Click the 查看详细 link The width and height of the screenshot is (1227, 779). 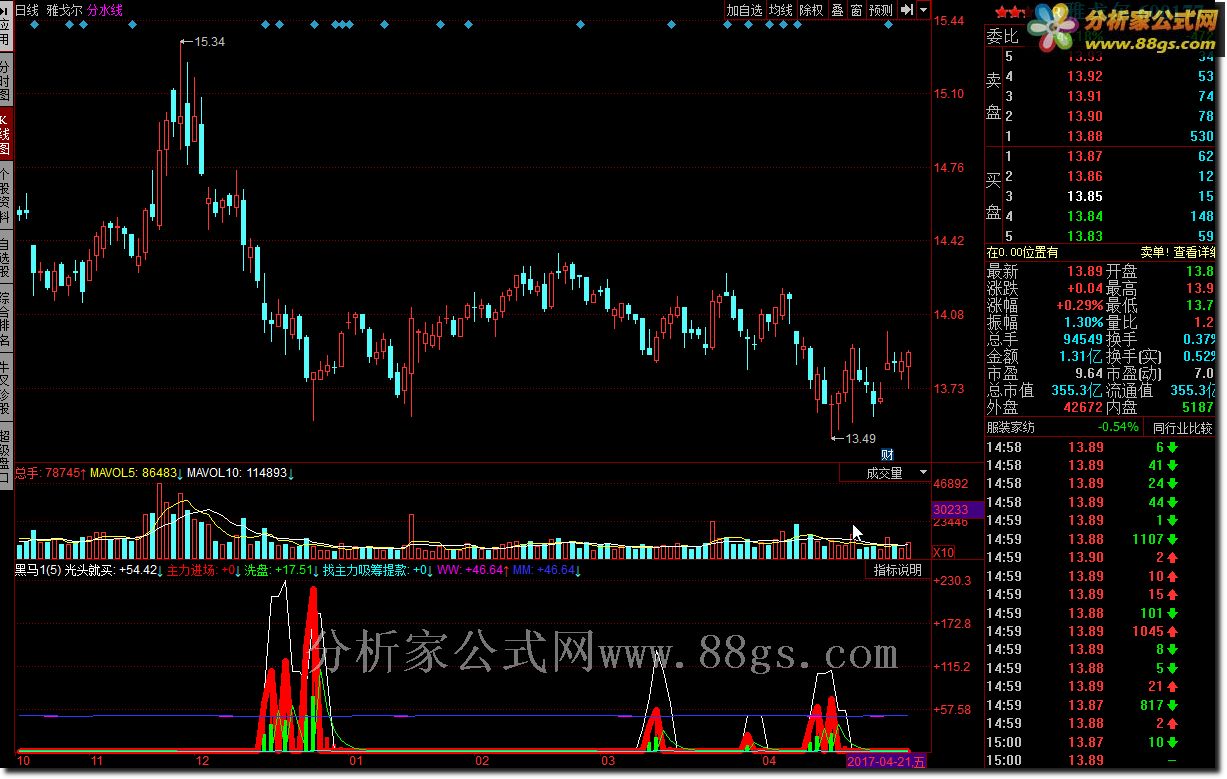click(1196, 253)
